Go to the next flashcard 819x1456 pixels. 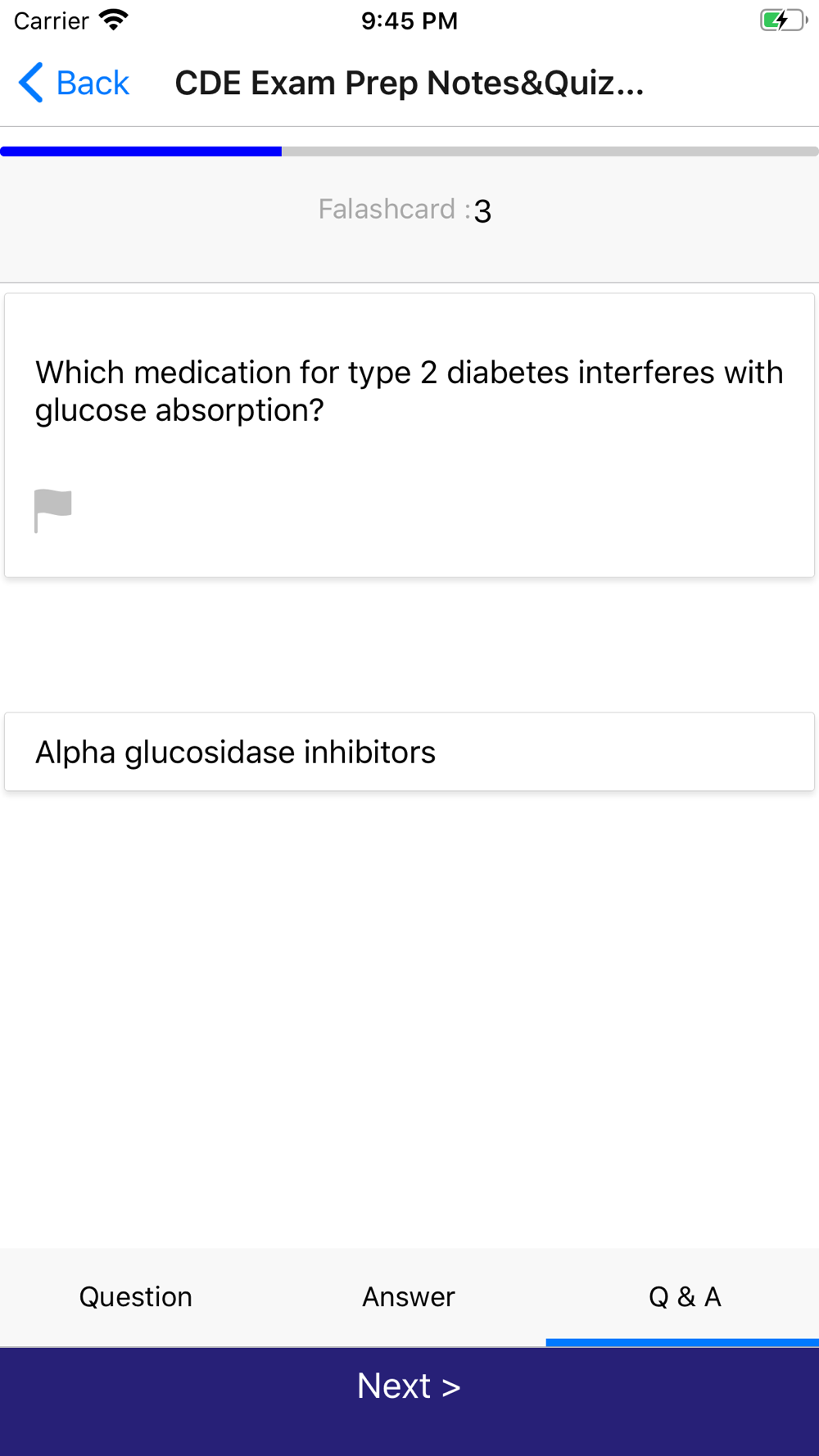click(x=409, y=1386)
